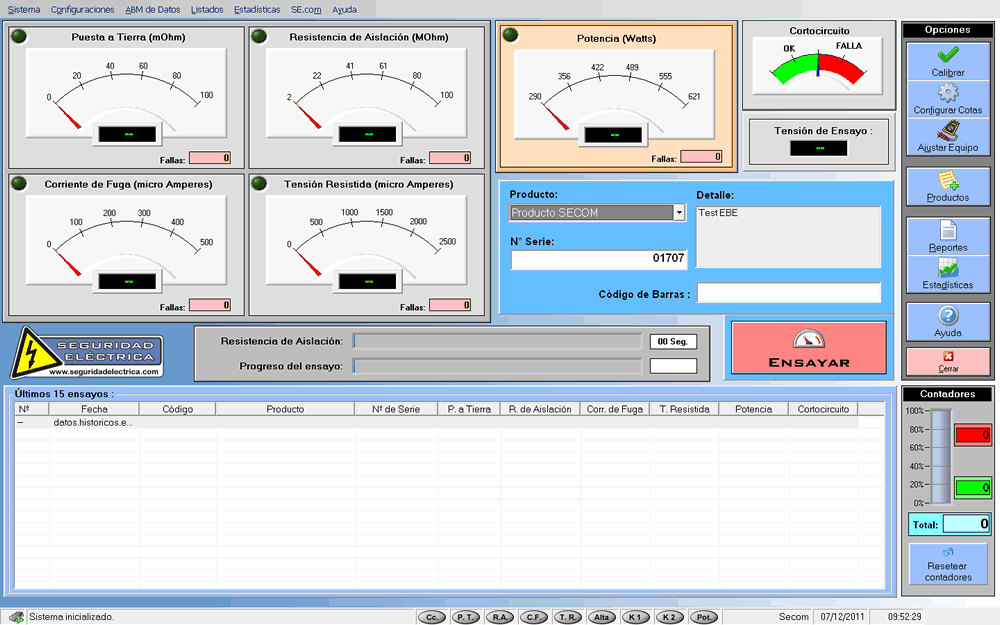Click the Código de Barras input field

(789, 293)
